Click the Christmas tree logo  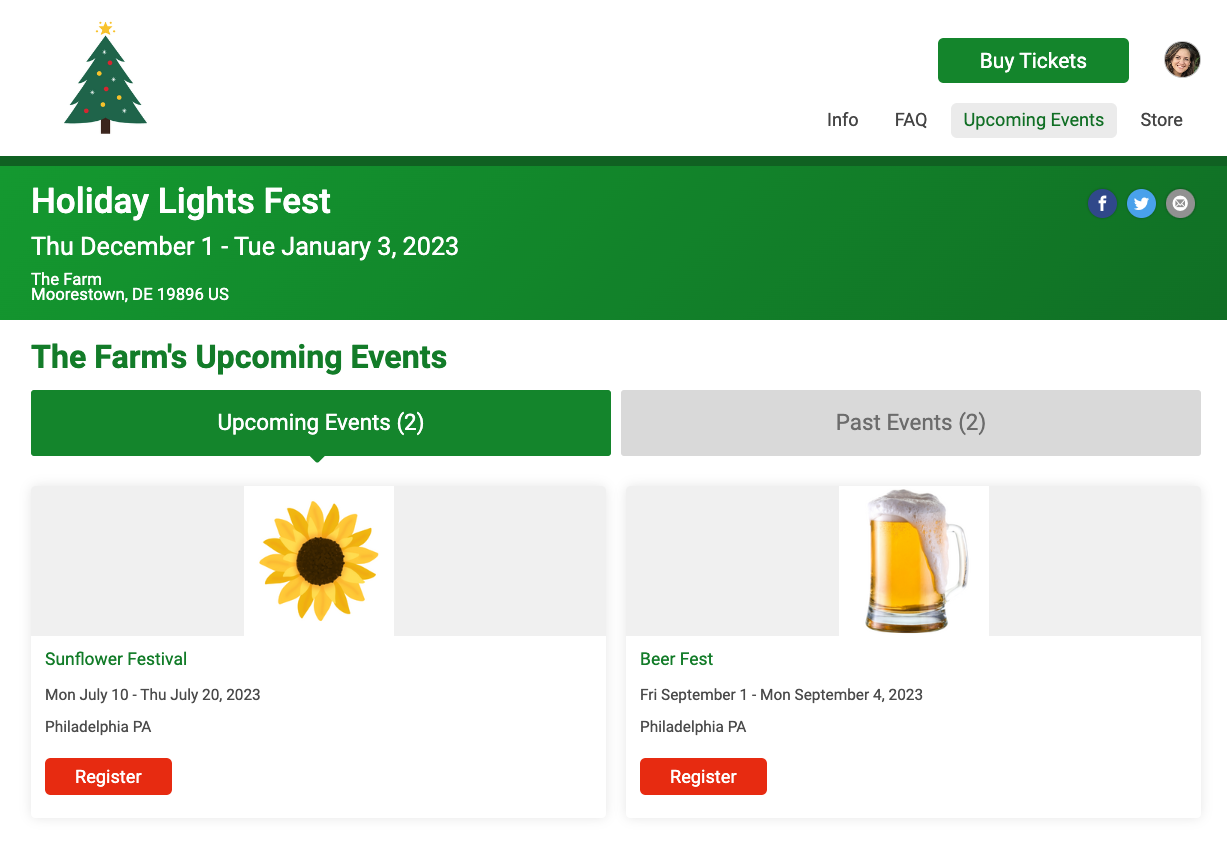click(x=105, y=78)
